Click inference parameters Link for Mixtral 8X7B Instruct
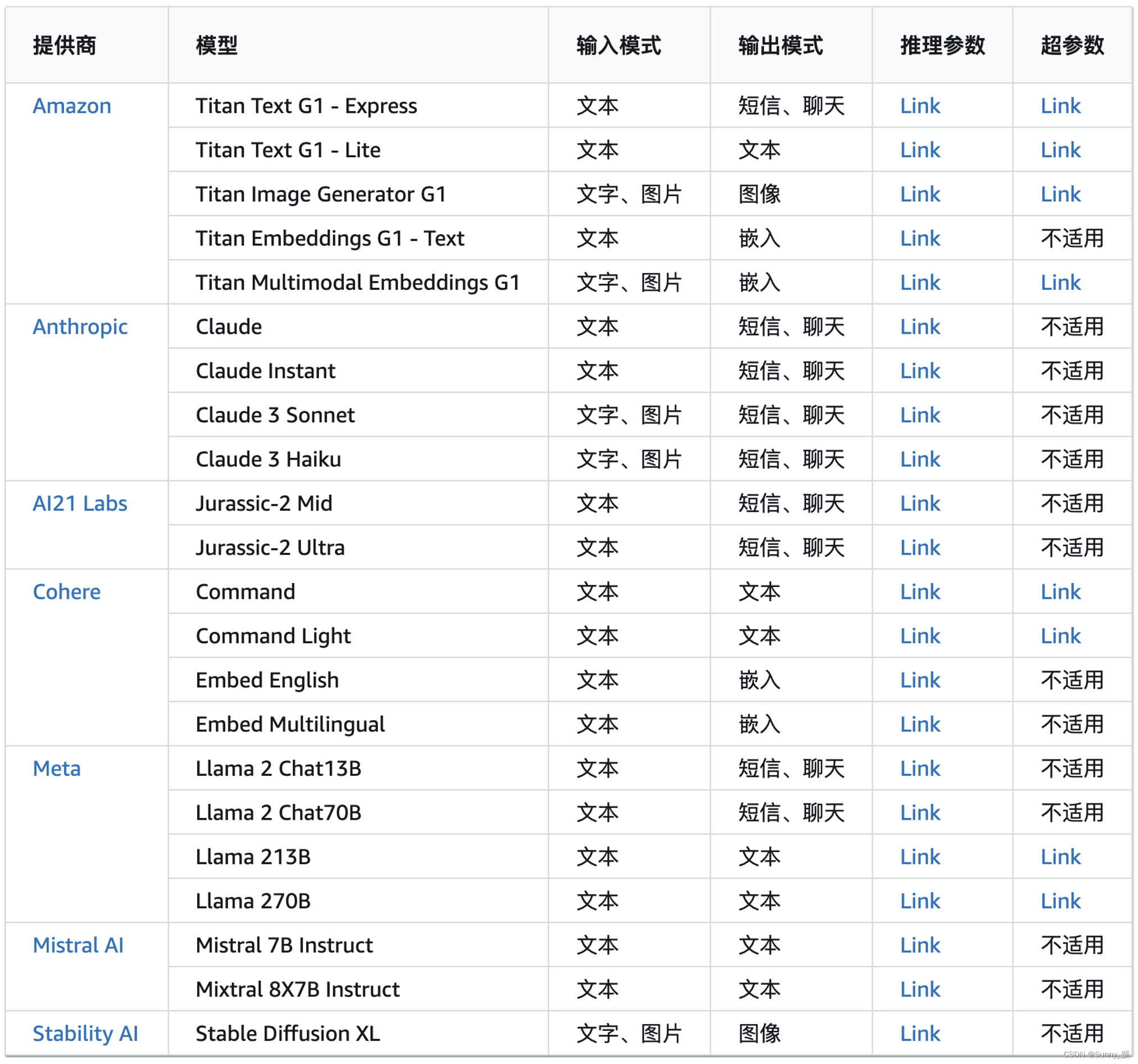Viewport: 1138px width, 1064px height. pos(920,989)
